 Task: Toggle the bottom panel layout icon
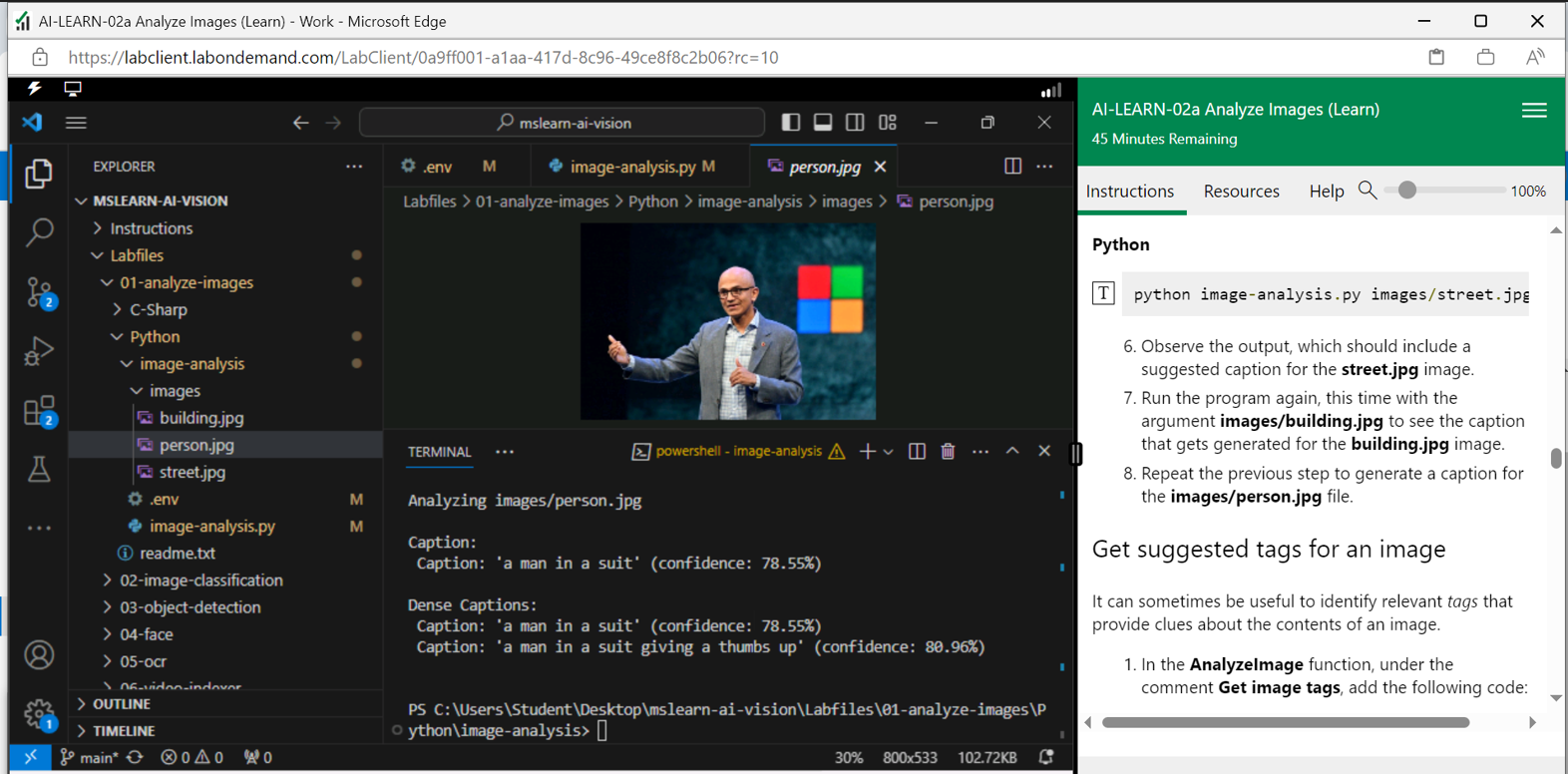[x=823, y=123]
